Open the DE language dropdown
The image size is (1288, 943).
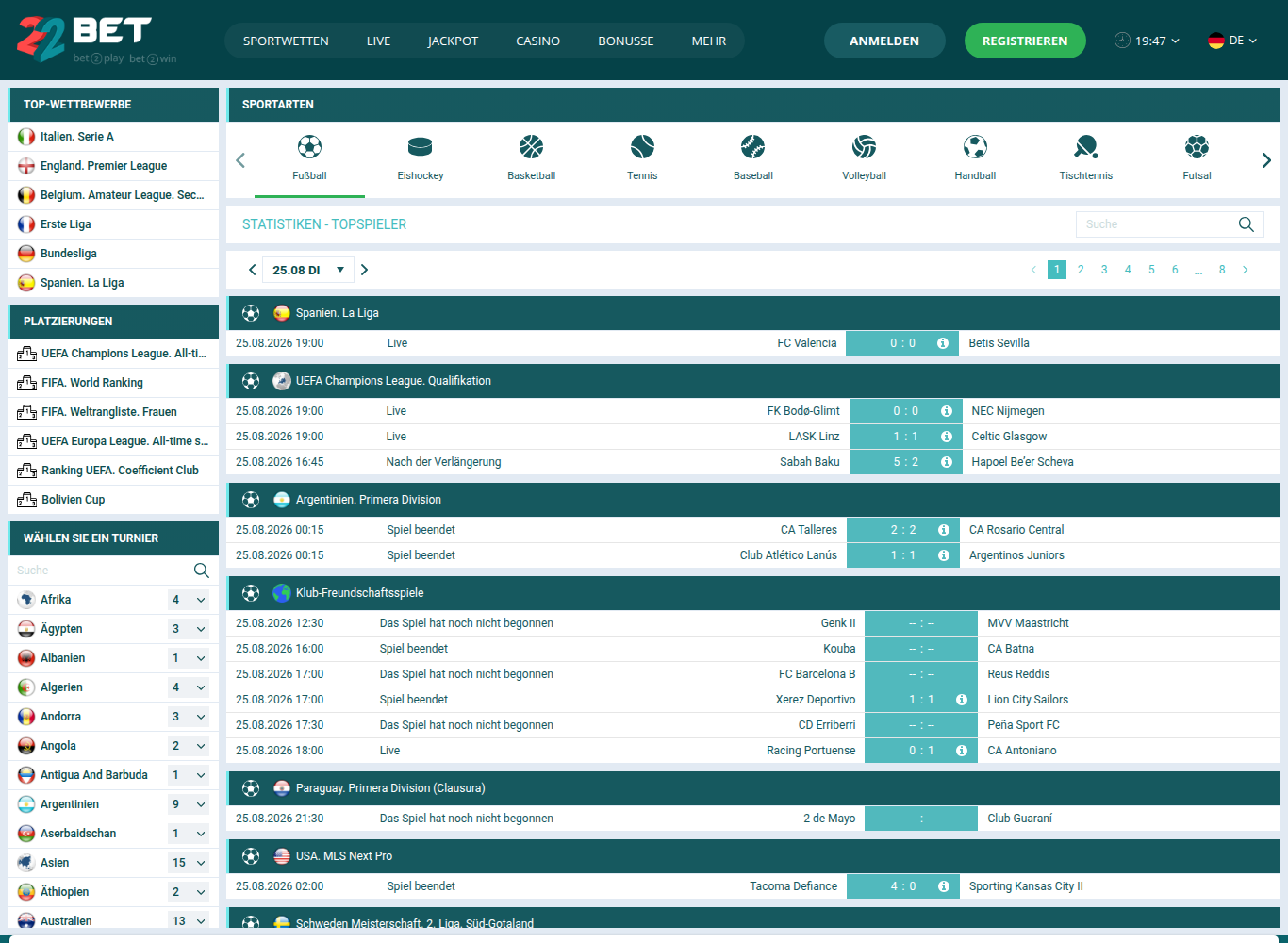[1232, 41]
